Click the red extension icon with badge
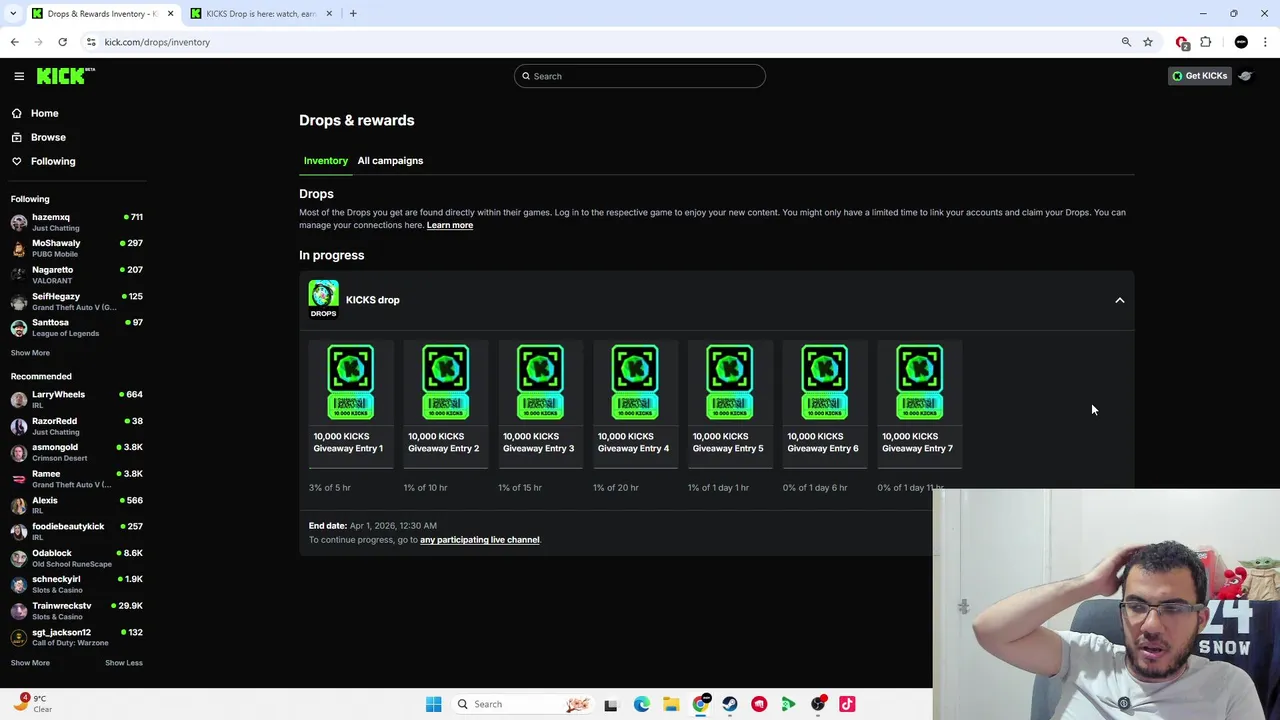1280x720 pixels. pos(1182,42)
